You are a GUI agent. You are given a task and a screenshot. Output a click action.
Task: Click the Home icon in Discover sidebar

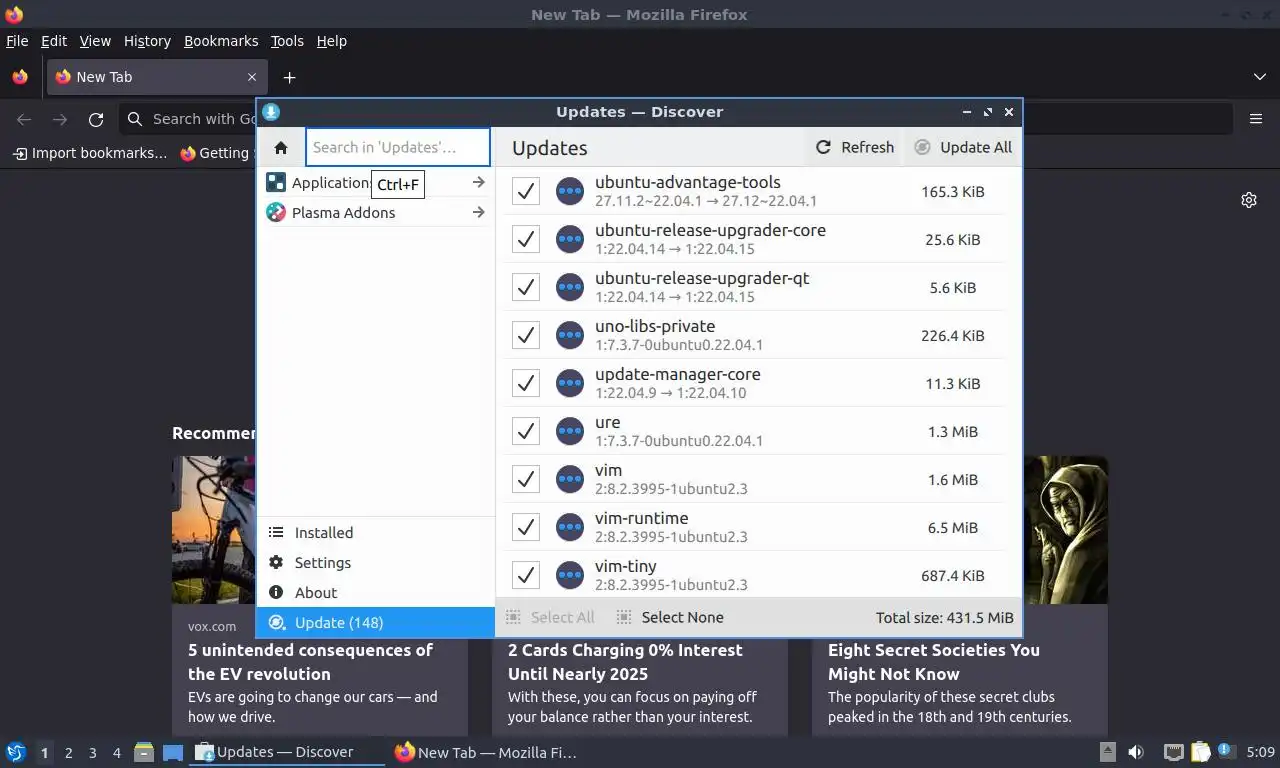tap(281, 148)
